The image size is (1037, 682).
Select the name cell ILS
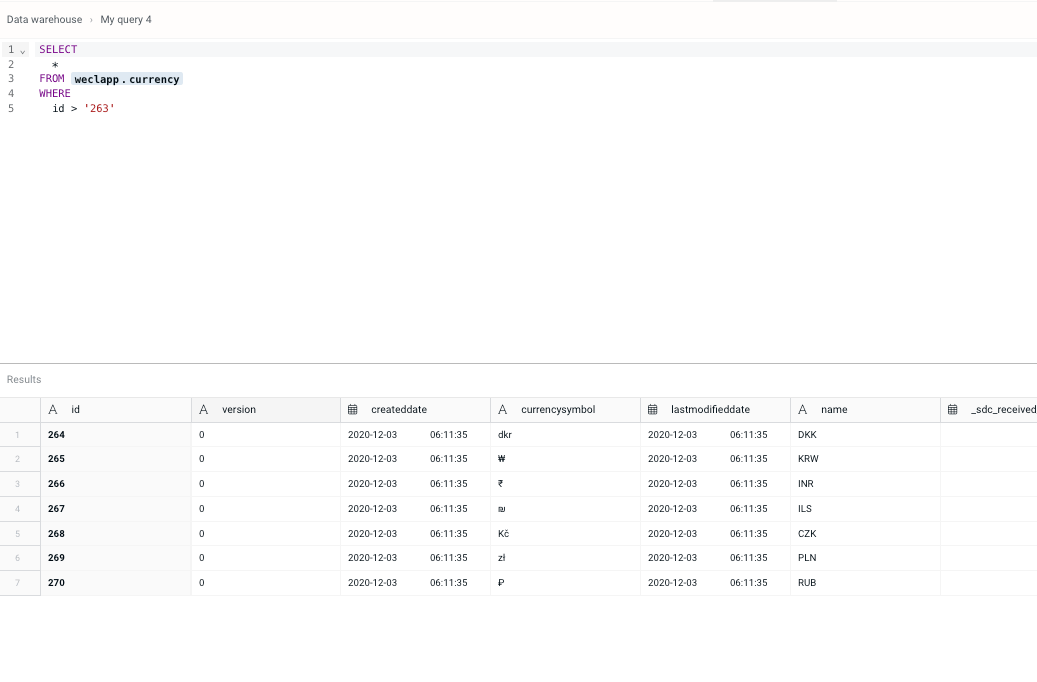865,509
